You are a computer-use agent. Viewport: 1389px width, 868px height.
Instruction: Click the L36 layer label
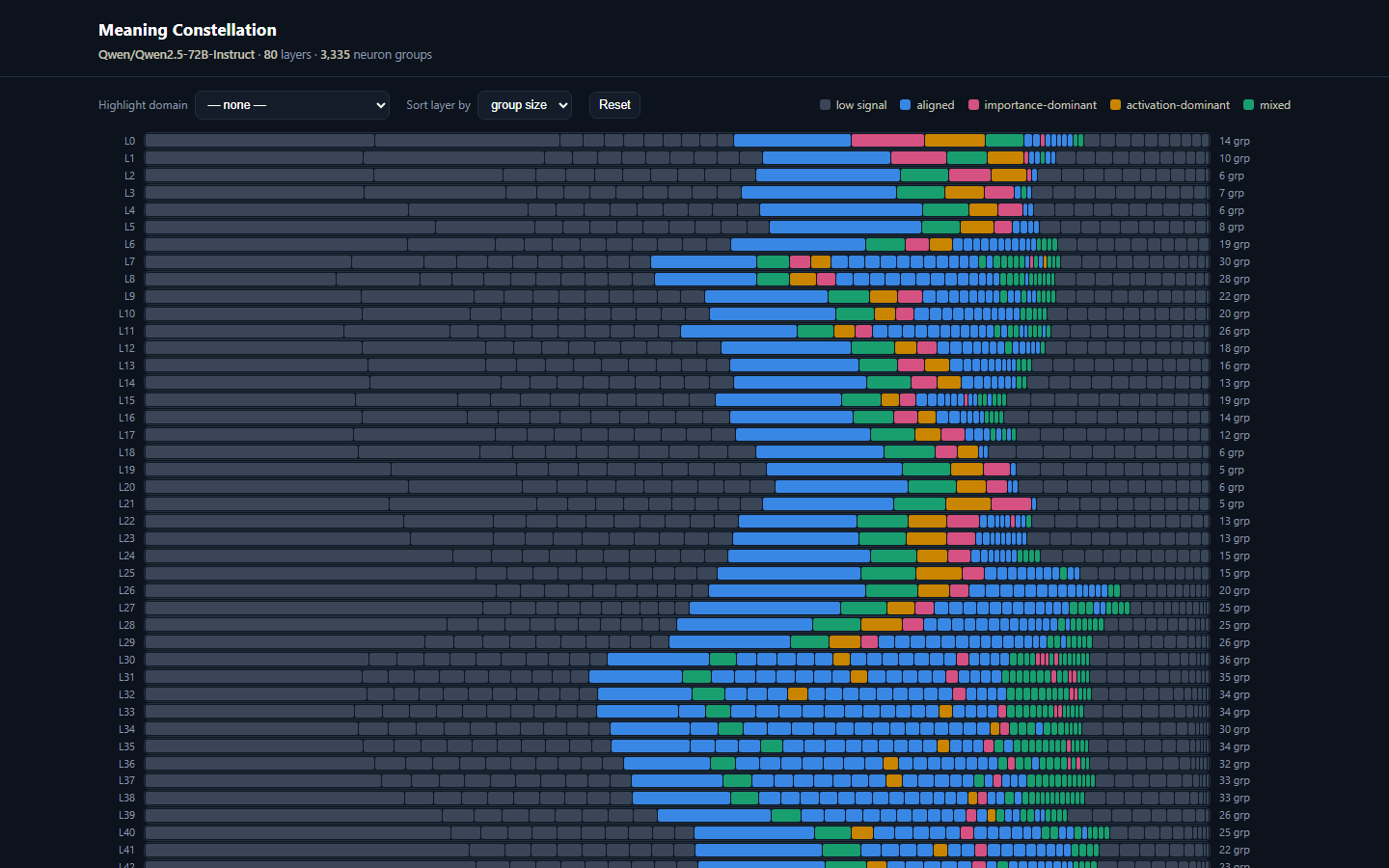pos(126,764)
